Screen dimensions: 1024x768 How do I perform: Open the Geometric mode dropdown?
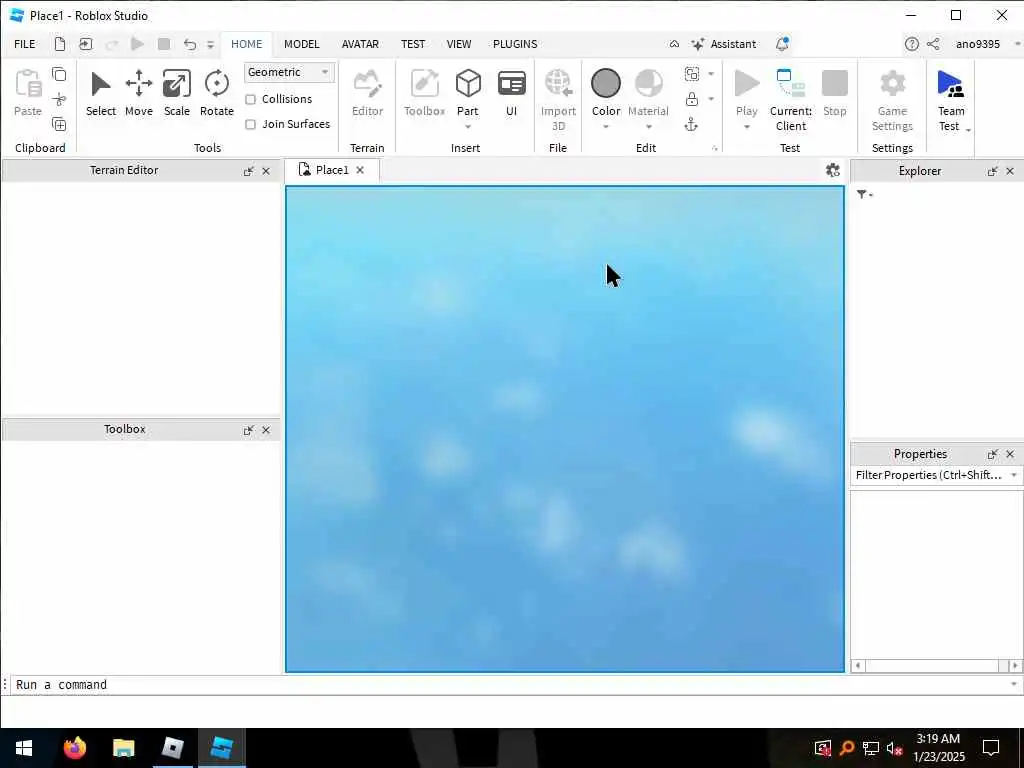click(x=289, y=72)
